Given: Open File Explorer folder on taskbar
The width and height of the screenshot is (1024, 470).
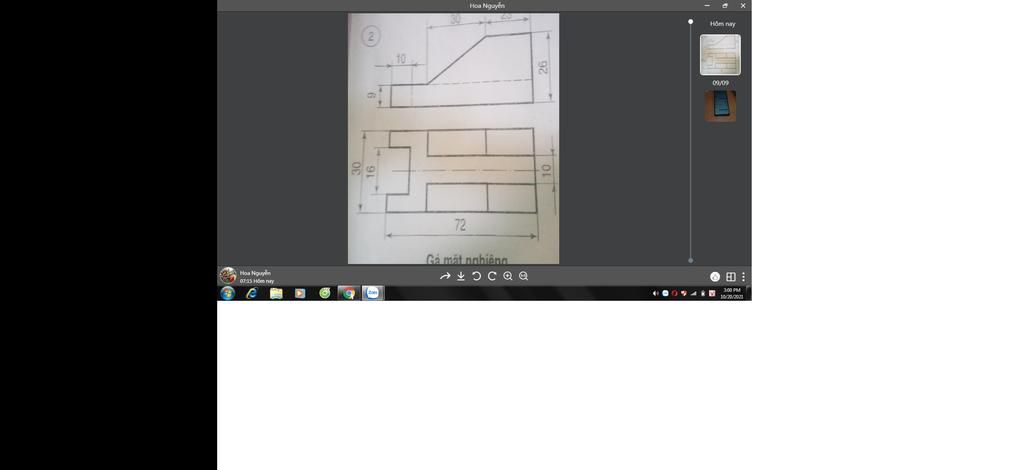Looking at the screenshot, I should click(276, 293).
